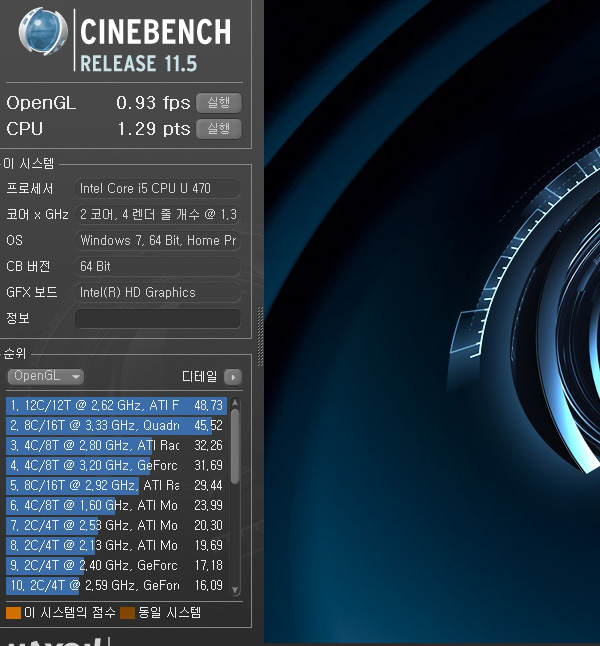The image size is (600, 646).
Task: Click the empty 정보 input field
Action: coord(157,318)
